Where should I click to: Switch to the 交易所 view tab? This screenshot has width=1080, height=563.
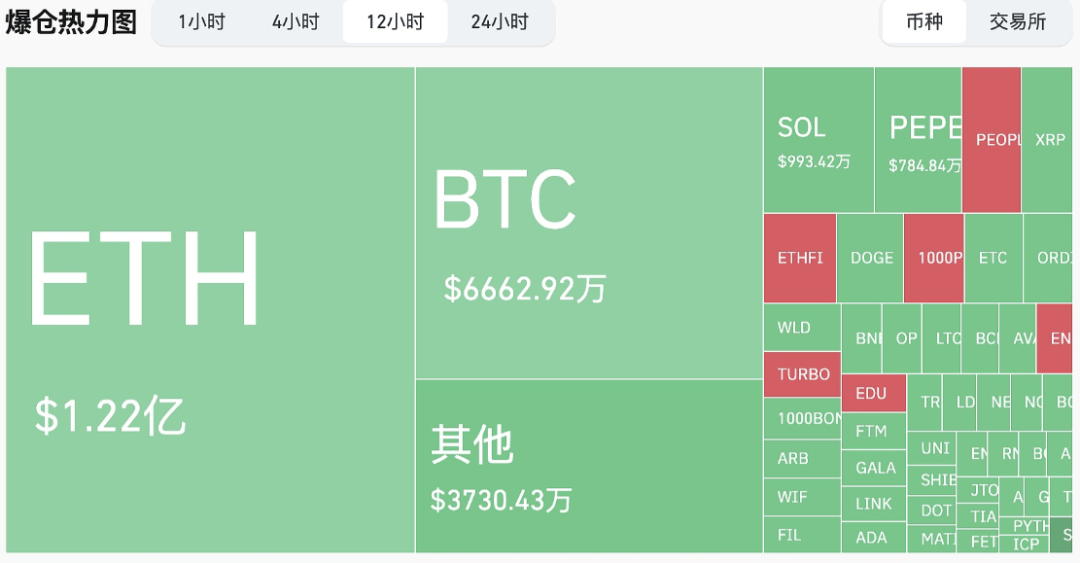(x=1017, y=22)
